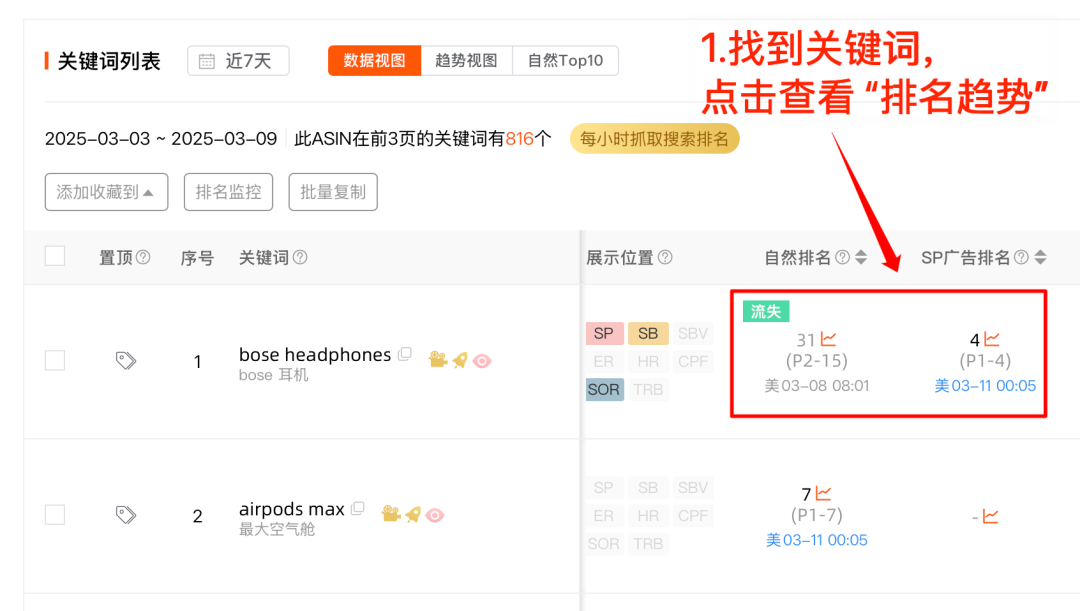Image resolution: width=1080 pixels, height=611 pixels.
Task: Expand the 添加收藏到 dropdown
Action: point(107,192)
